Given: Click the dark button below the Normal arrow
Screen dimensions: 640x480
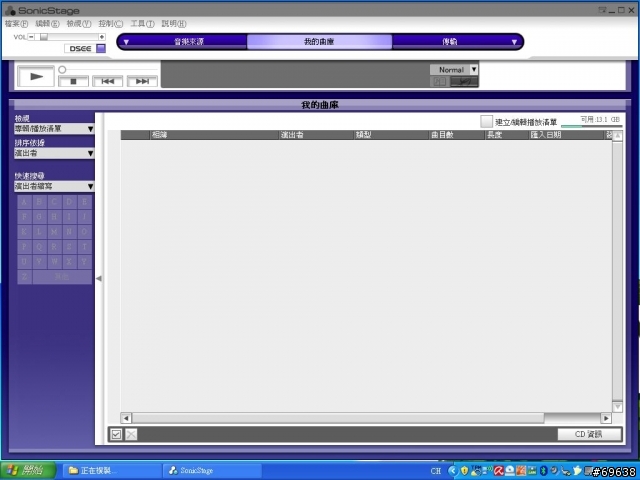Looking at the screenshot, I should click(464, 82).
